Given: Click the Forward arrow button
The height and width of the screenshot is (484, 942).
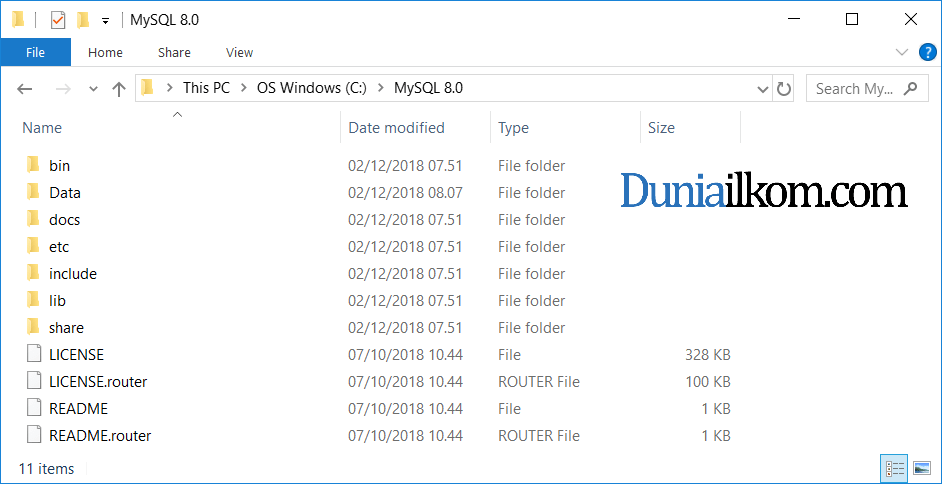Looking at the screenshot, I should click(x=62, y=89).
